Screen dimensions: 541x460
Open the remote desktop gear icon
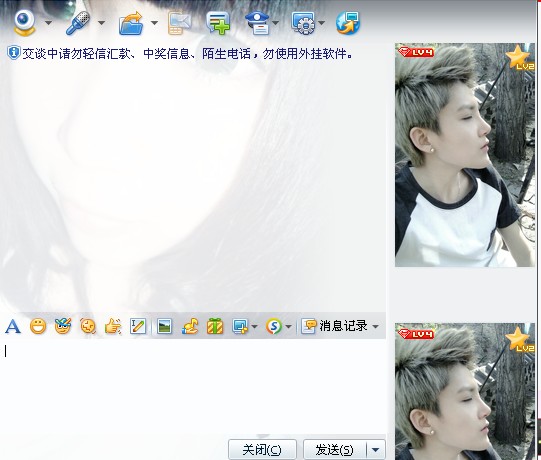303,23
